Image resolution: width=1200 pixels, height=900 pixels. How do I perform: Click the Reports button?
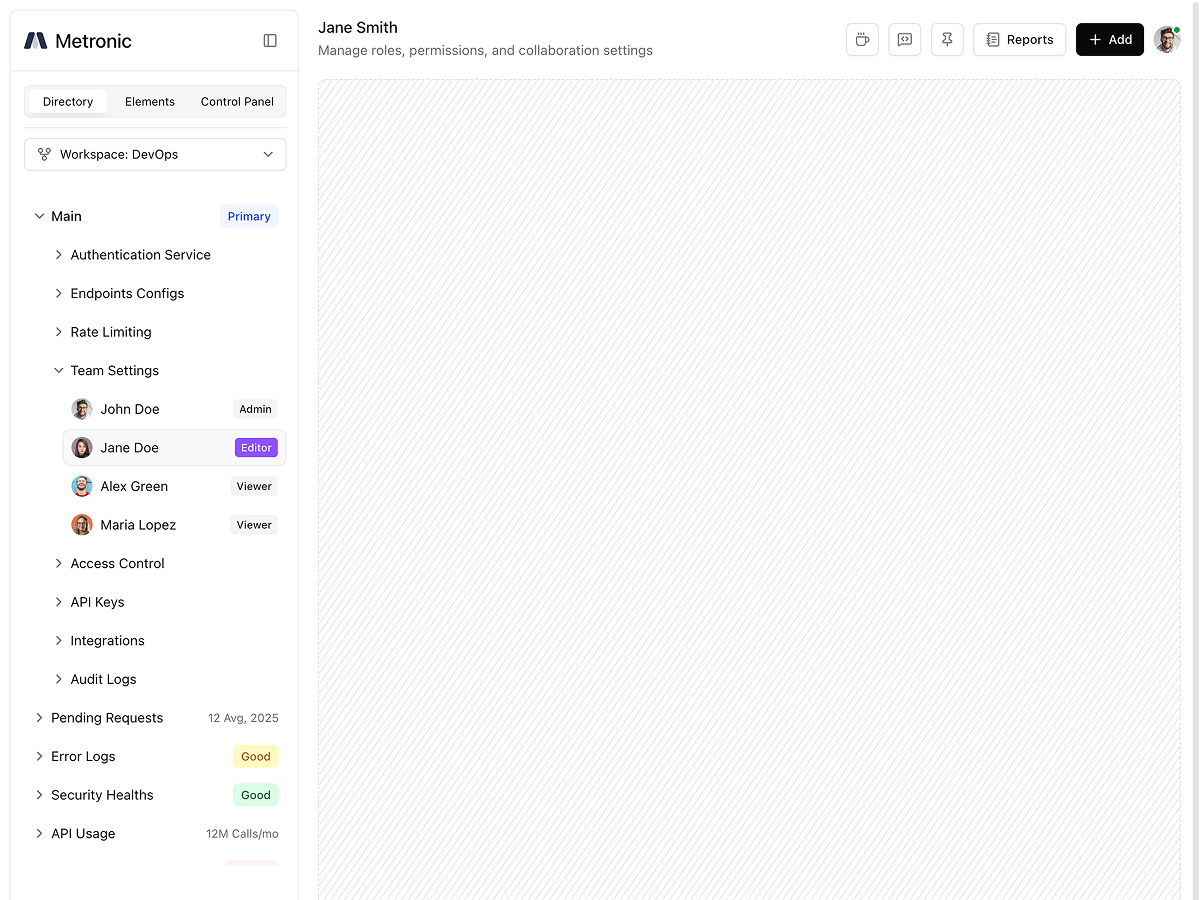pyautogui.click(x=1019, y=40)
